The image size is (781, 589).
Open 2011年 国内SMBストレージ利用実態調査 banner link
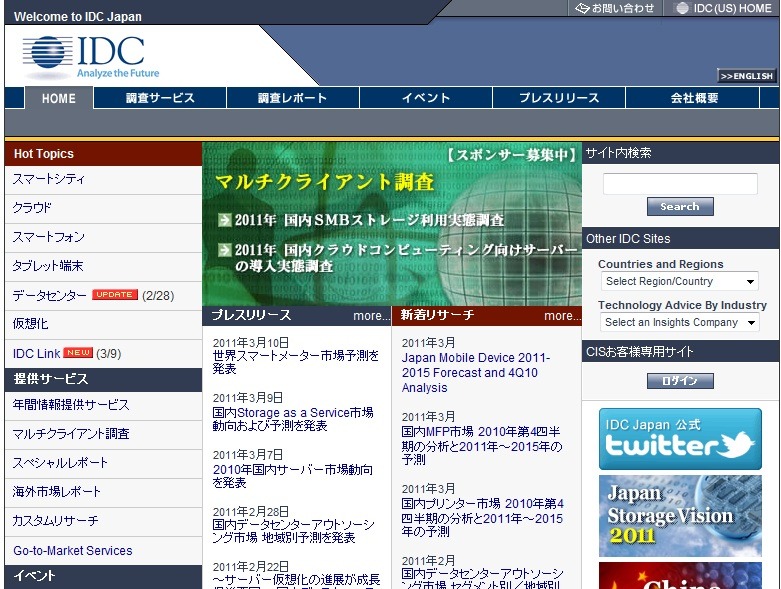coord(369,220)
